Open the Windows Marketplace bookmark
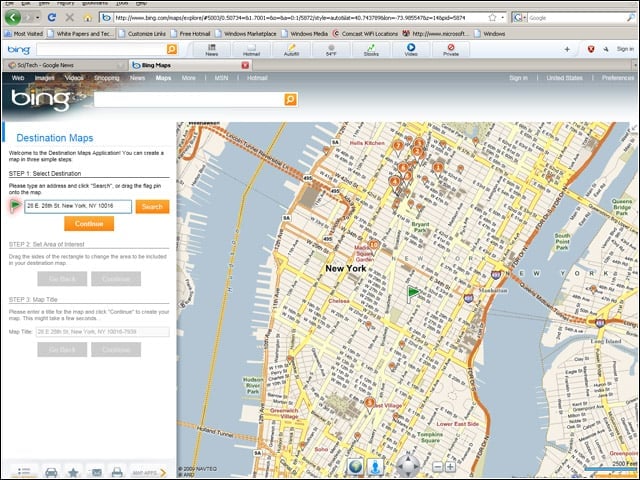This screenshot has width=640, height=480. click(x=246, y=33)
